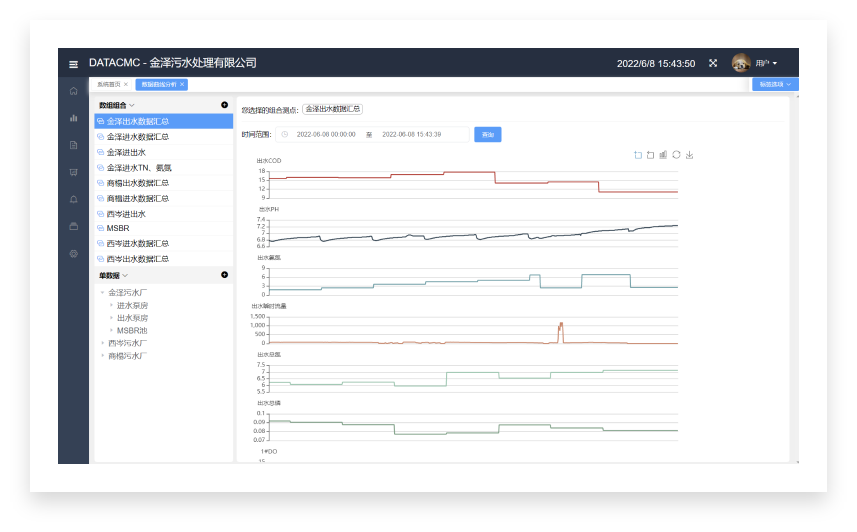This screenshot has height=532, width=857.
Task: Click the 出水PH chart title
Action: pos(268,209)
